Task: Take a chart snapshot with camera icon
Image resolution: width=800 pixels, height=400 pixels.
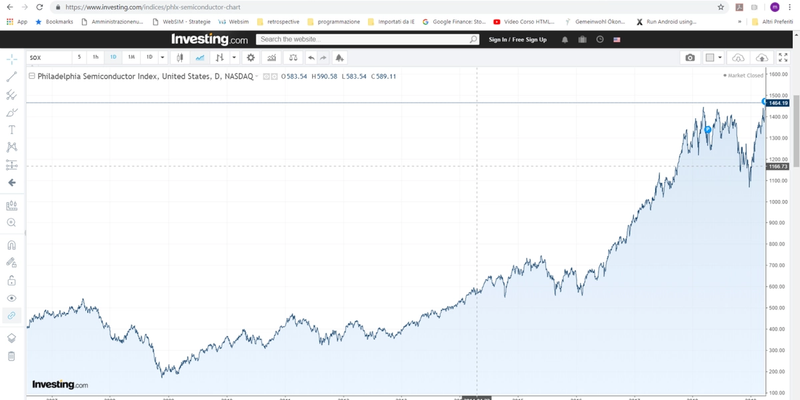Action: 690,58
